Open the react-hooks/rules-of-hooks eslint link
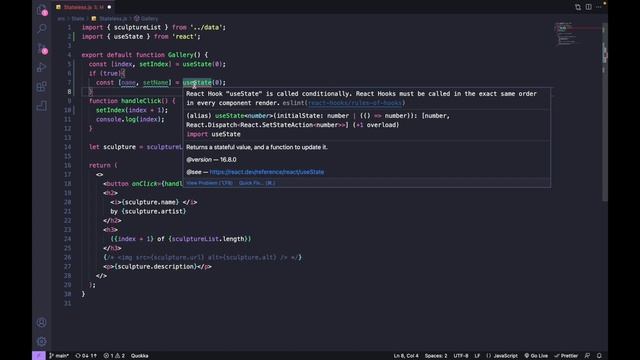The image size is (640, 360). point(355,103)
